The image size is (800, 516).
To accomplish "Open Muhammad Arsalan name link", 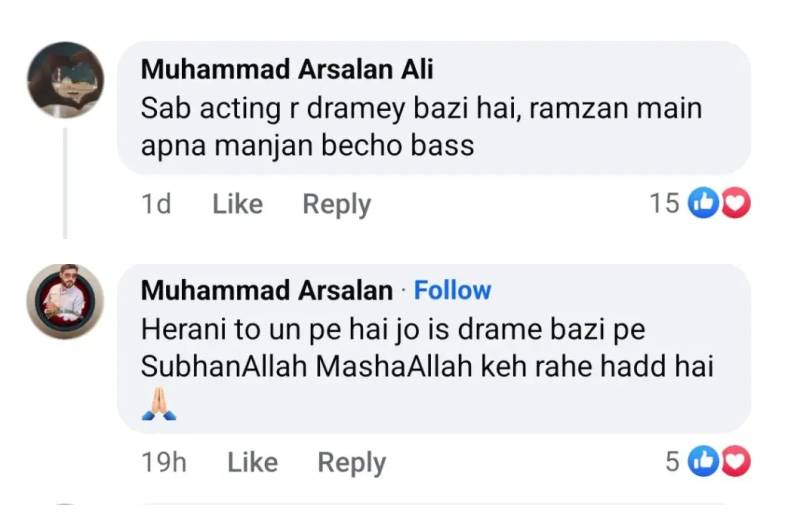I will [x=267, y=290].
